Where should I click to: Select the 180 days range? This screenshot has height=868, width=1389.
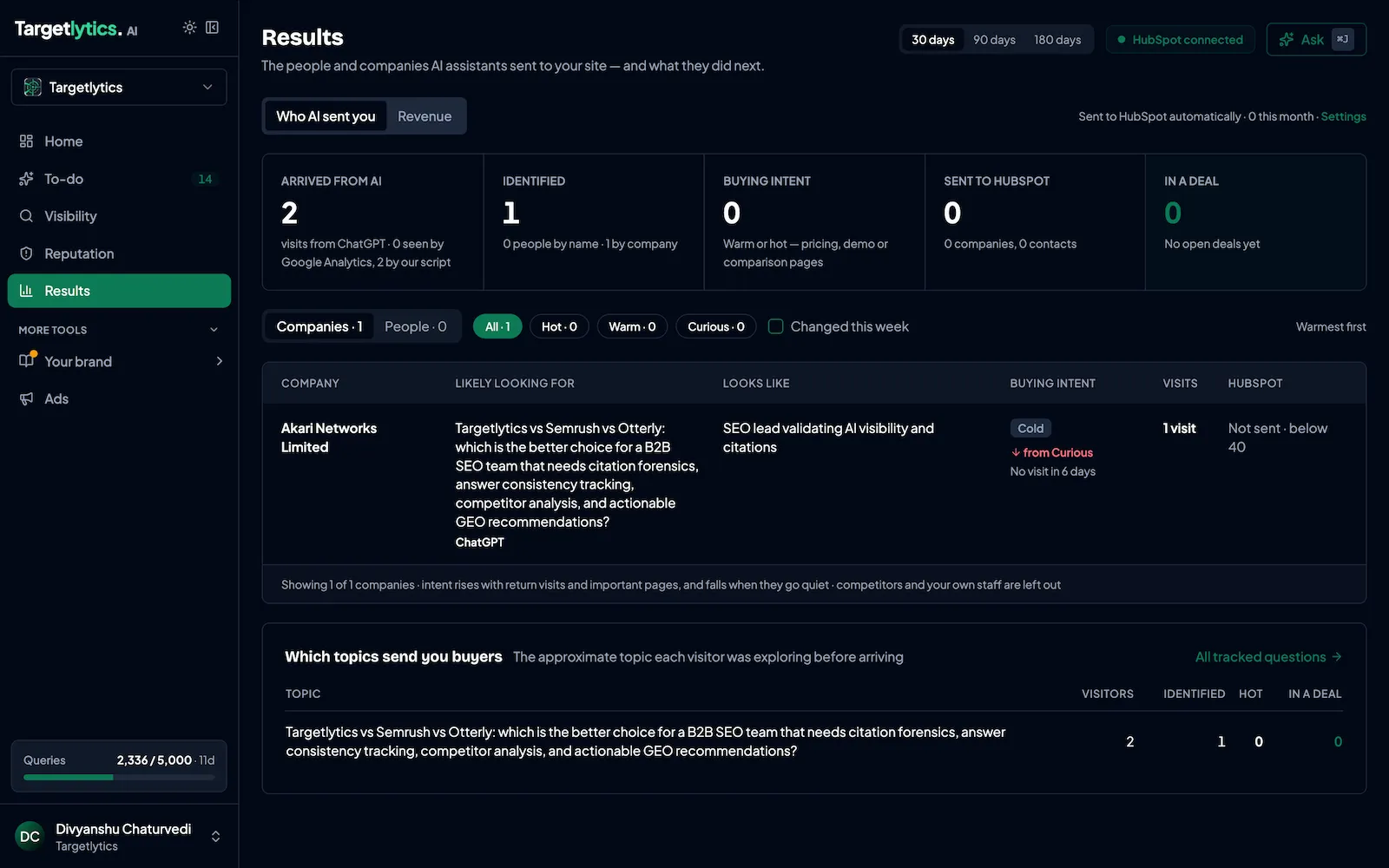1057,40
